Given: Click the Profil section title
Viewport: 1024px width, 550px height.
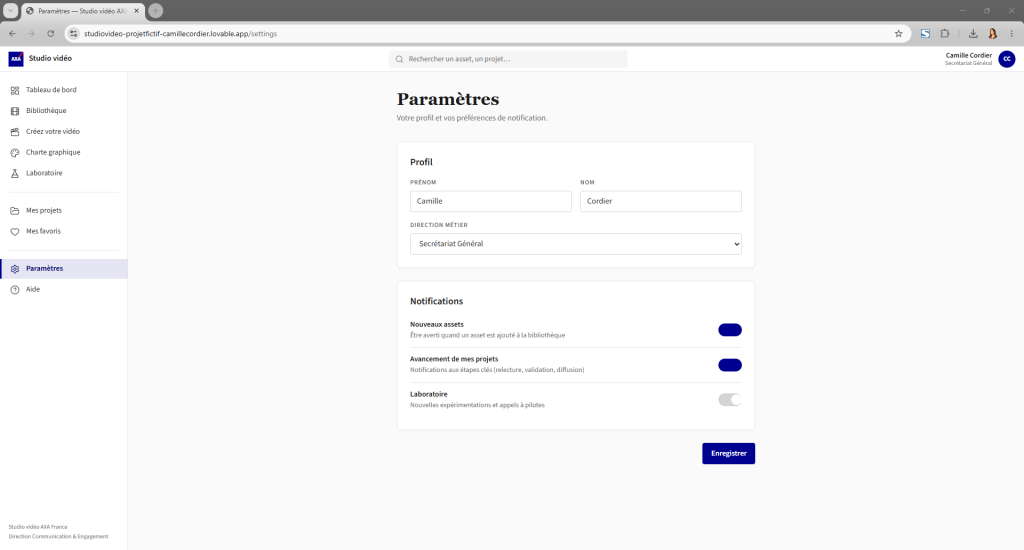Looking at the screenshot, I should 421,162.
